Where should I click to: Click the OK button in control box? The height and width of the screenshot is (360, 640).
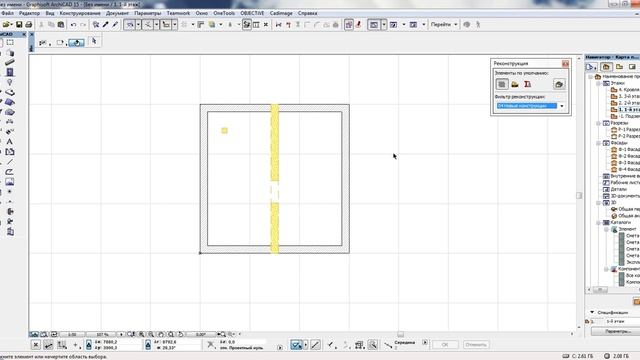pos(445,344)
